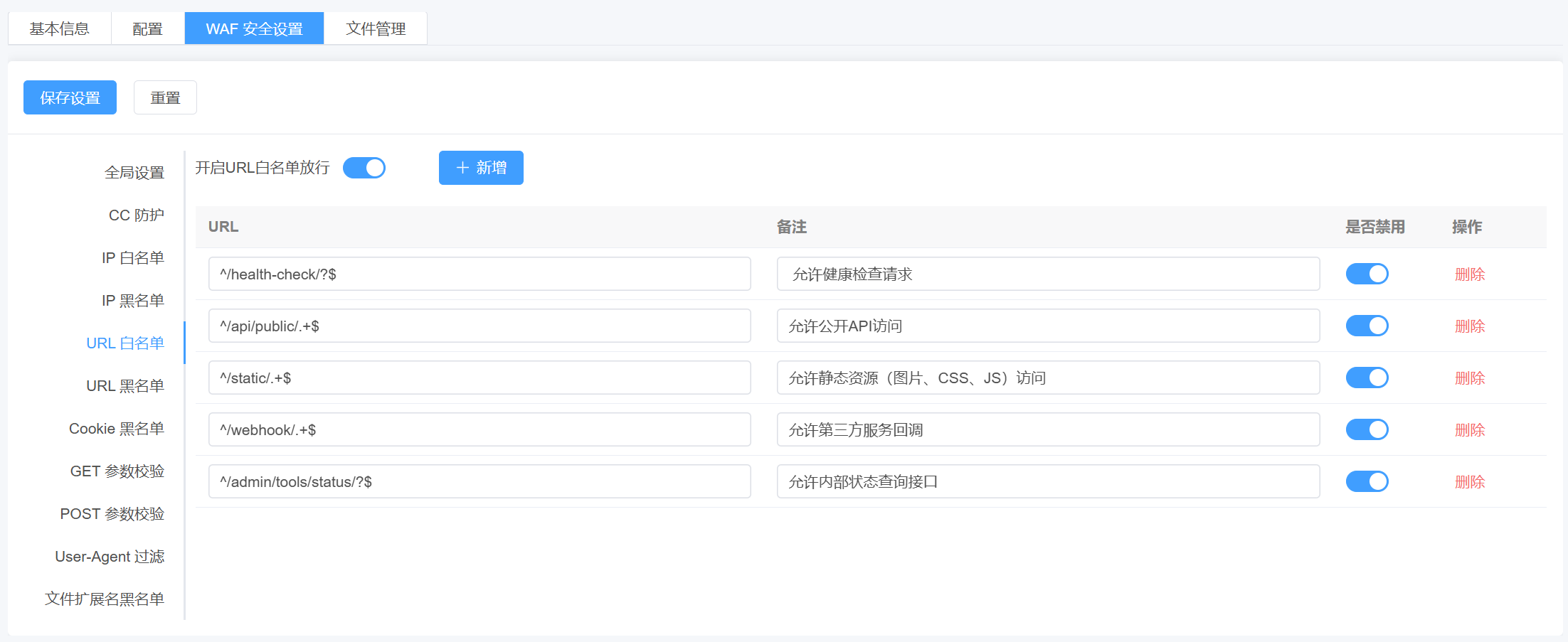The image size is (1568, 642).
Task: Toggle disable switch for webhook rule
Action: 1367,429
